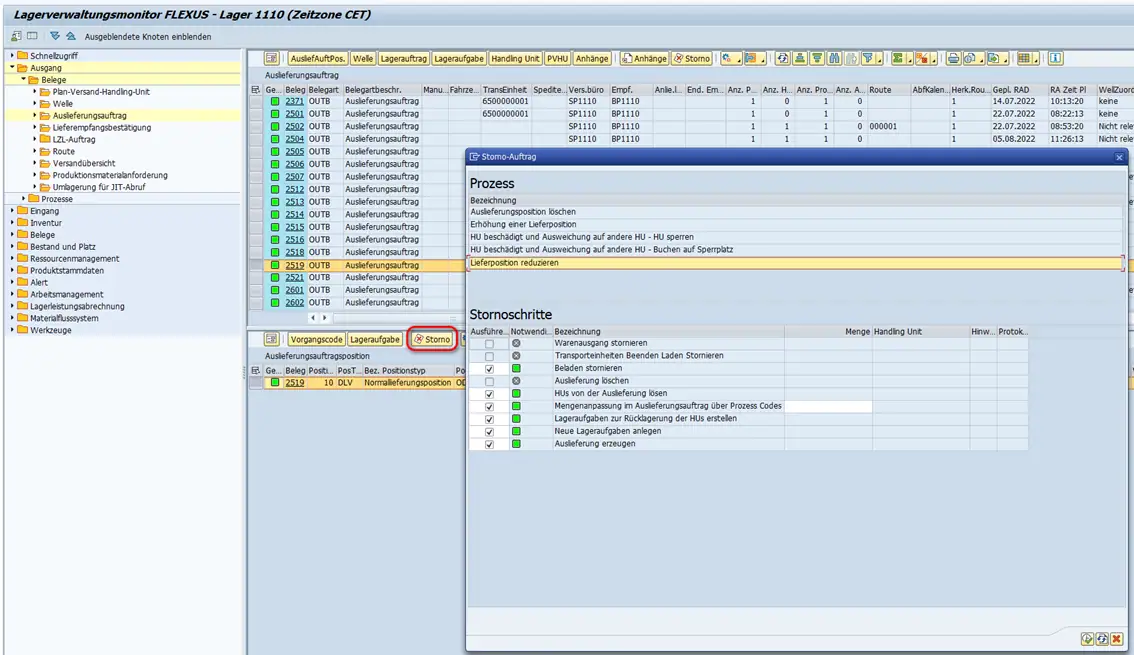
Task: Click the refresh icon in Storno-Auftrag dialog footer
Action: point(1101,638)
